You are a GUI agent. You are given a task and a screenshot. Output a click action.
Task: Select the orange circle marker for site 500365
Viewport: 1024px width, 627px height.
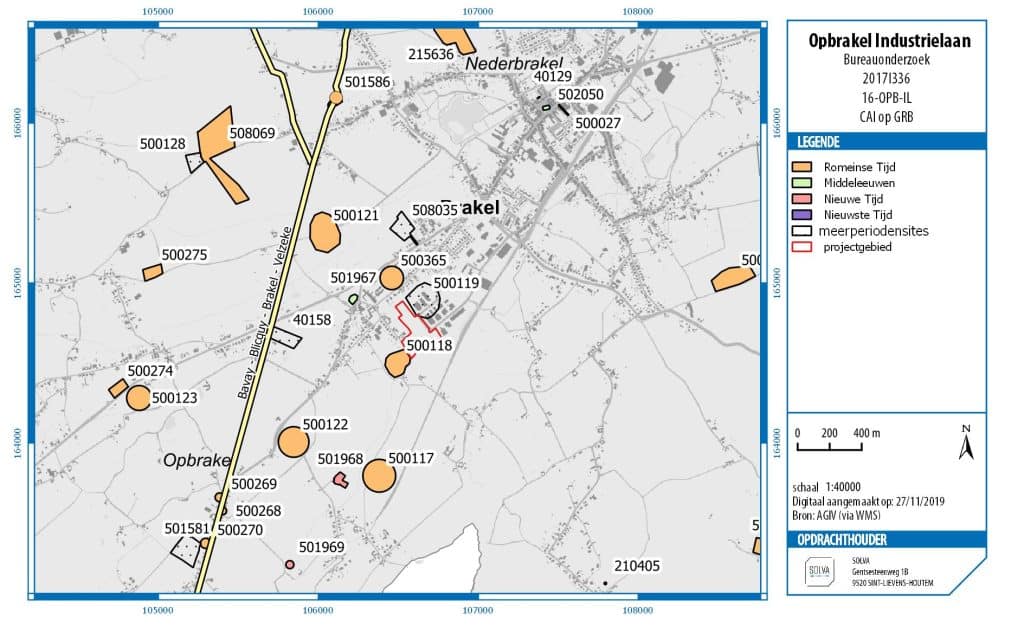click(x=391, y=278)
